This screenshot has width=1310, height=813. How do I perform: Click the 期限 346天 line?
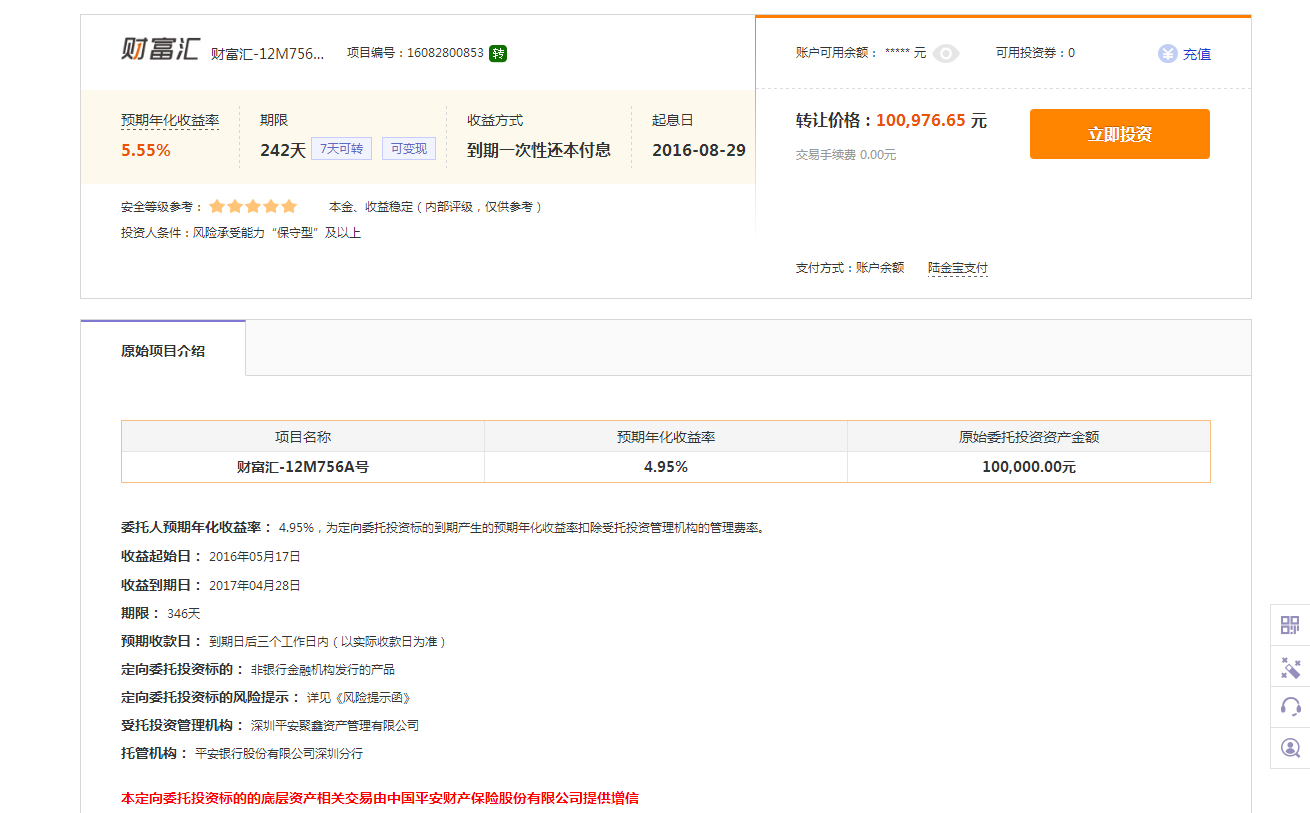click(161, 613)
